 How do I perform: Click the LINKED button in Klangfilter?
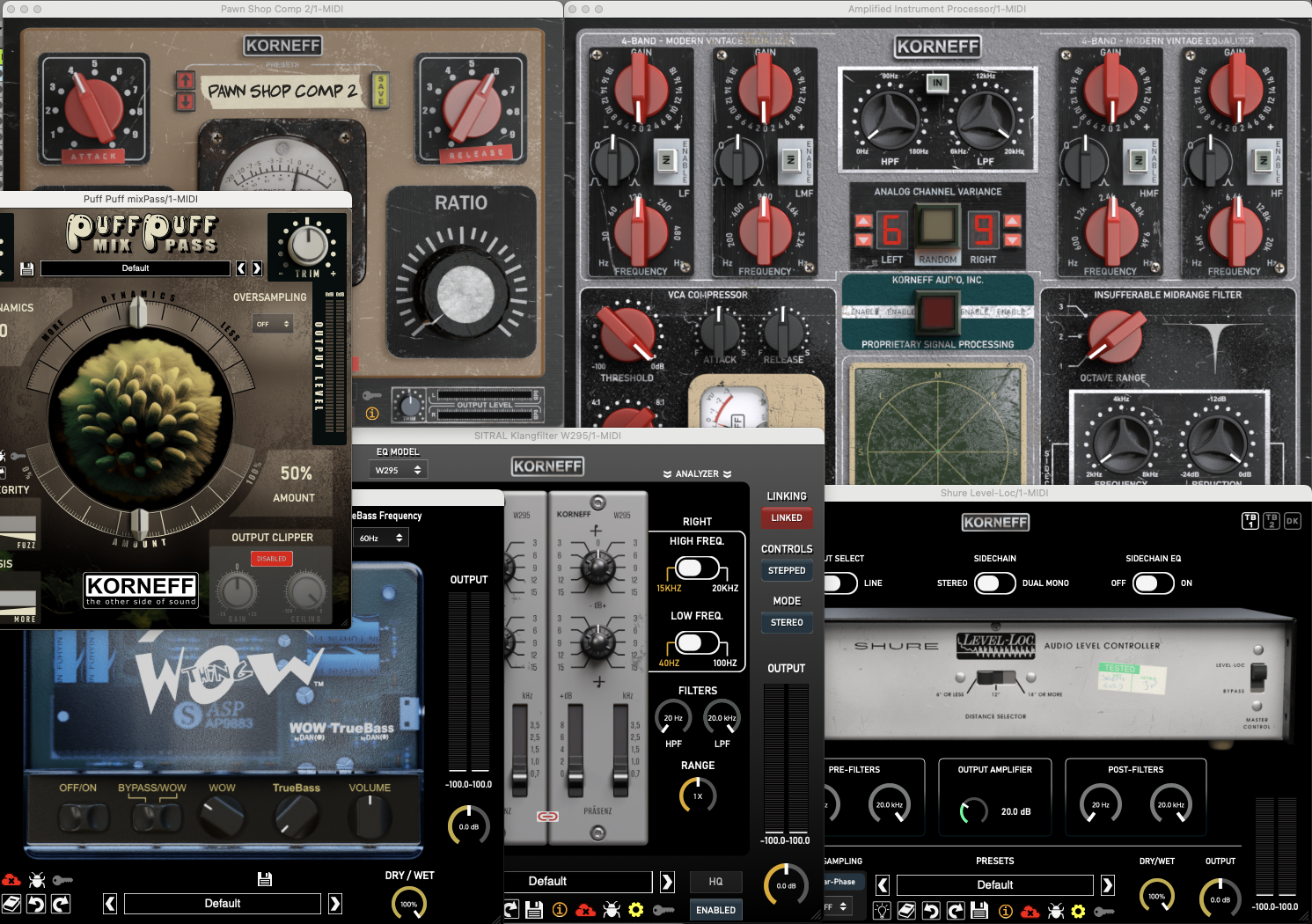click(x=787, y=517)
